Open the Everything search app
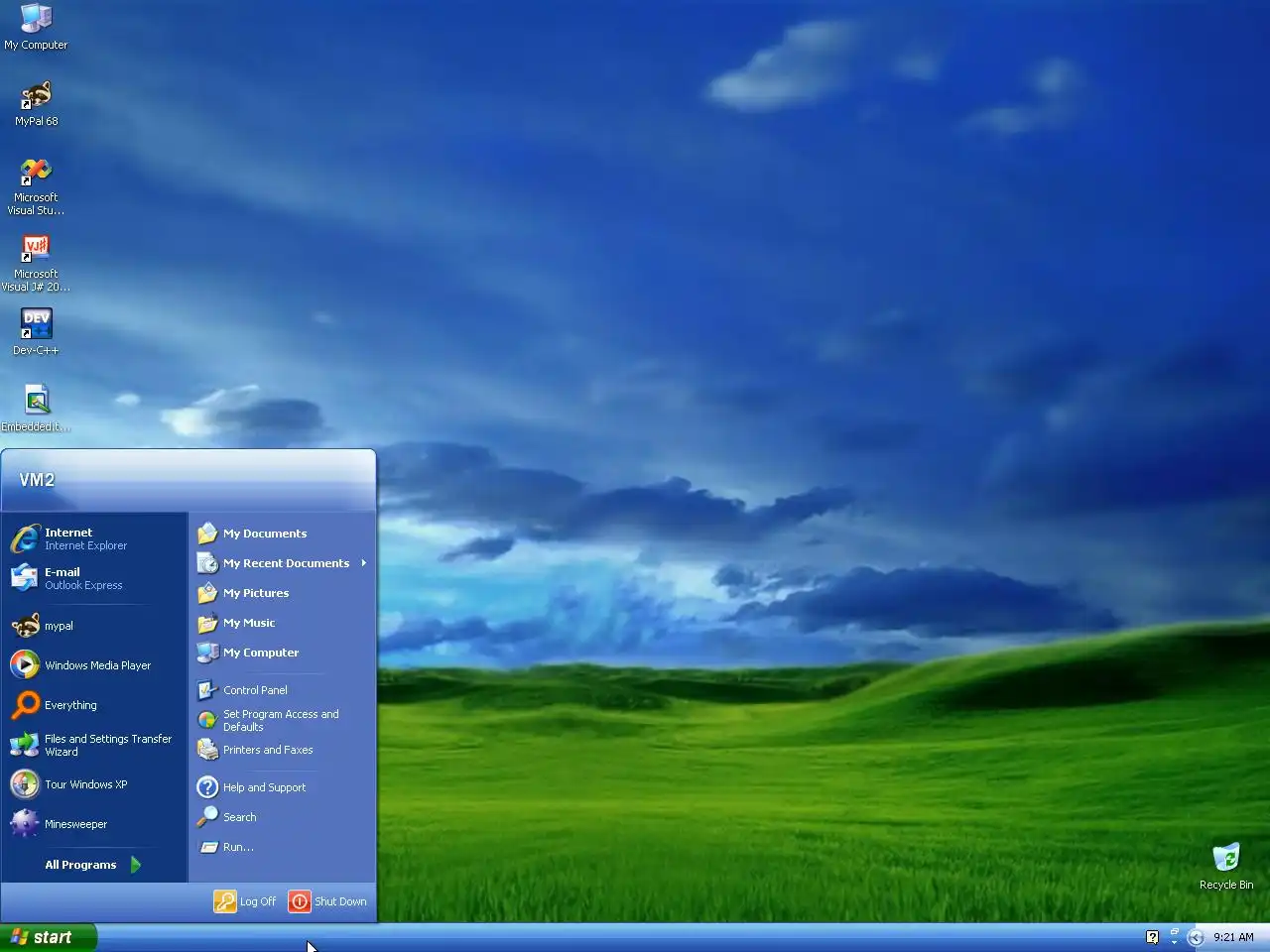 pos(94,705)
